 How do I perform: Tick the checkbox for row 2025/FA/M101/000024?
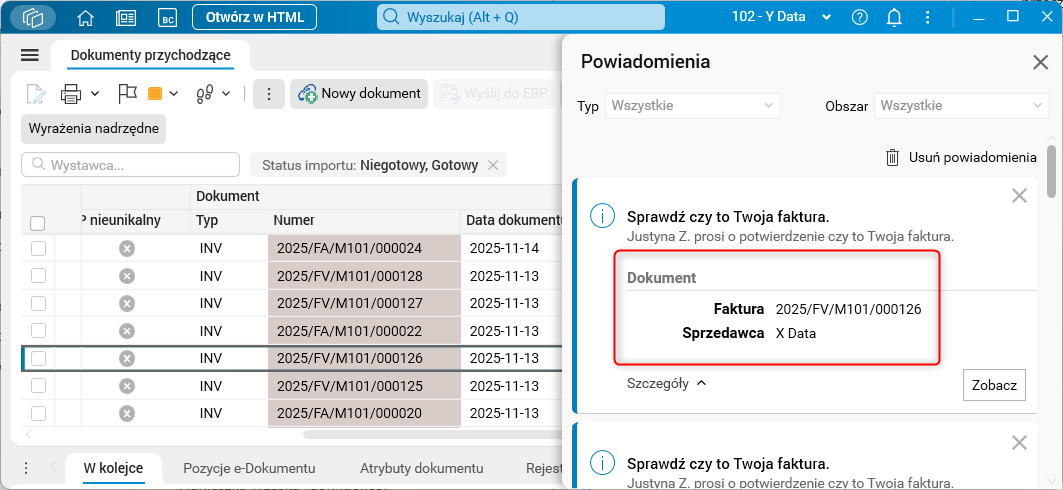tap(38, 248)
